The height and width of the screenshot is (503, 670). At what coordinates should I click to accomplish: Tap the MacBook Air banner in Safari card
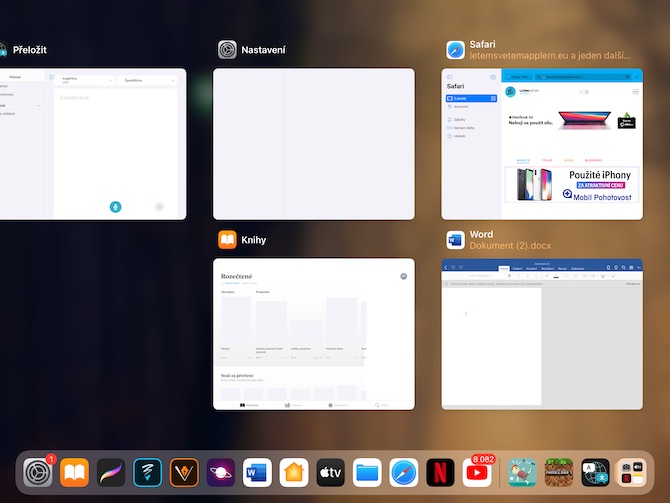click(572, 121)
